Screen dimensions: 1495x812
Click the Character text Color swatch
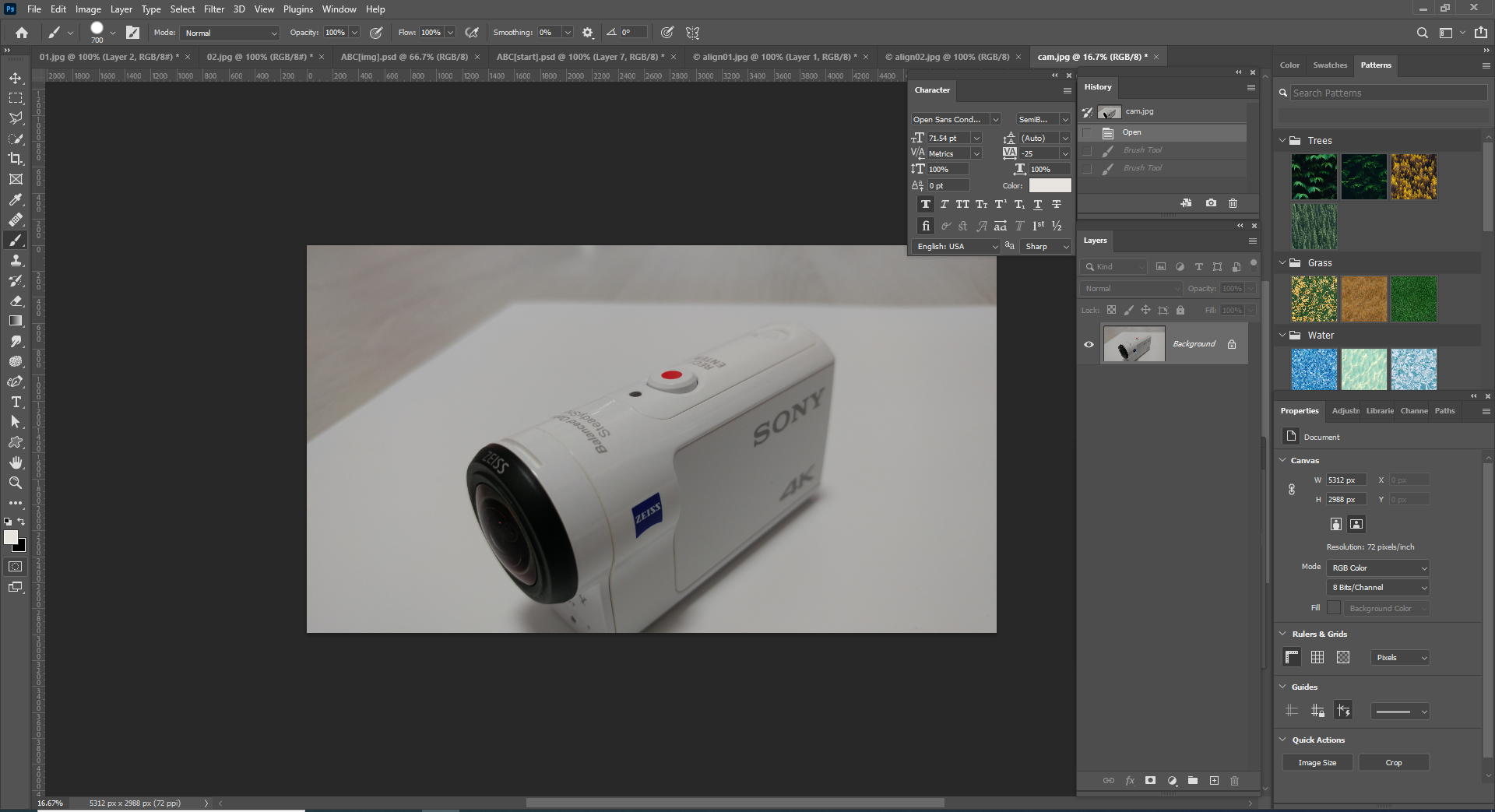point(1050,185)
